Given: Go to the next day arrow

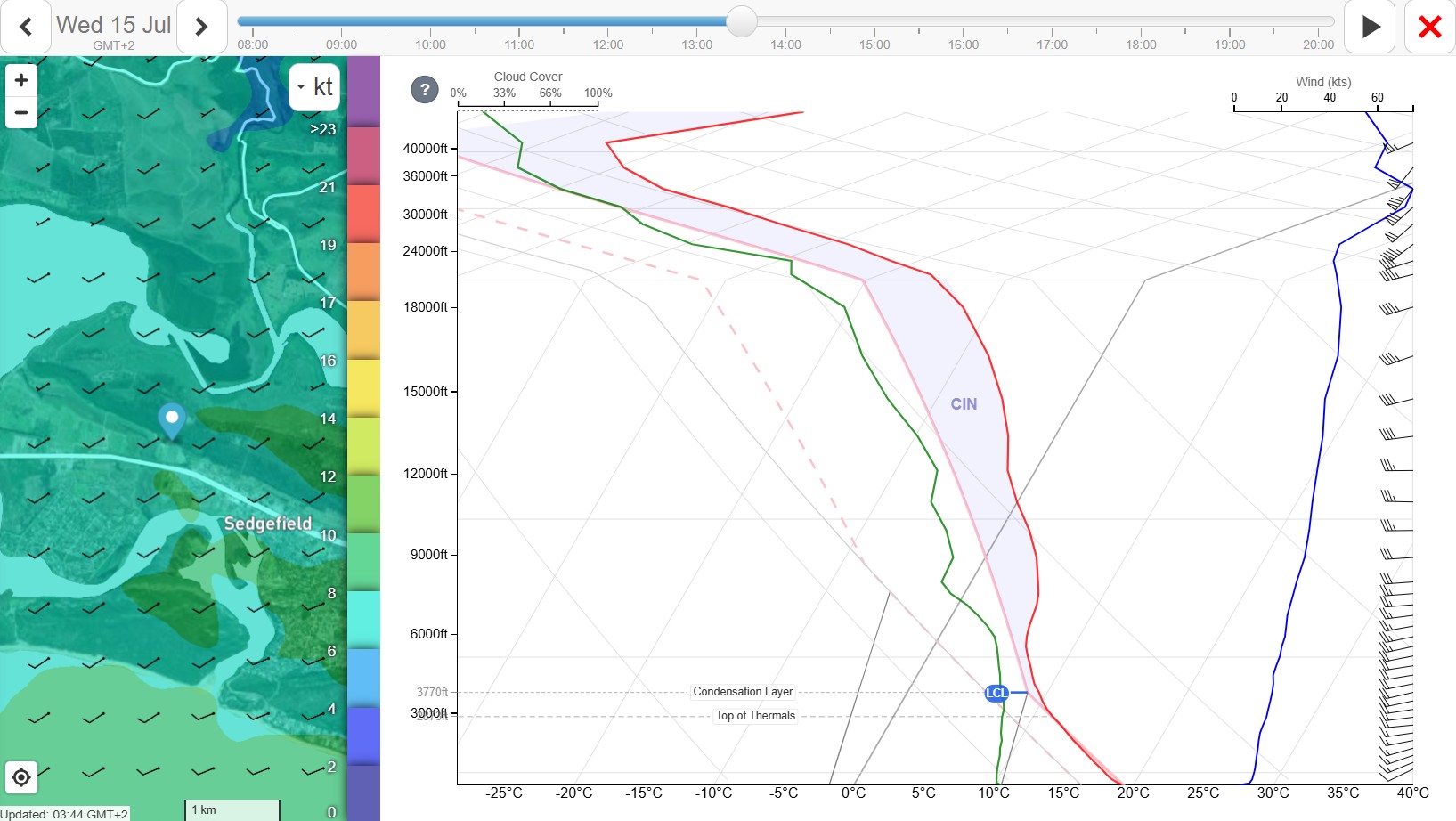Looking at the screenshot, I should tap(201, 27).
